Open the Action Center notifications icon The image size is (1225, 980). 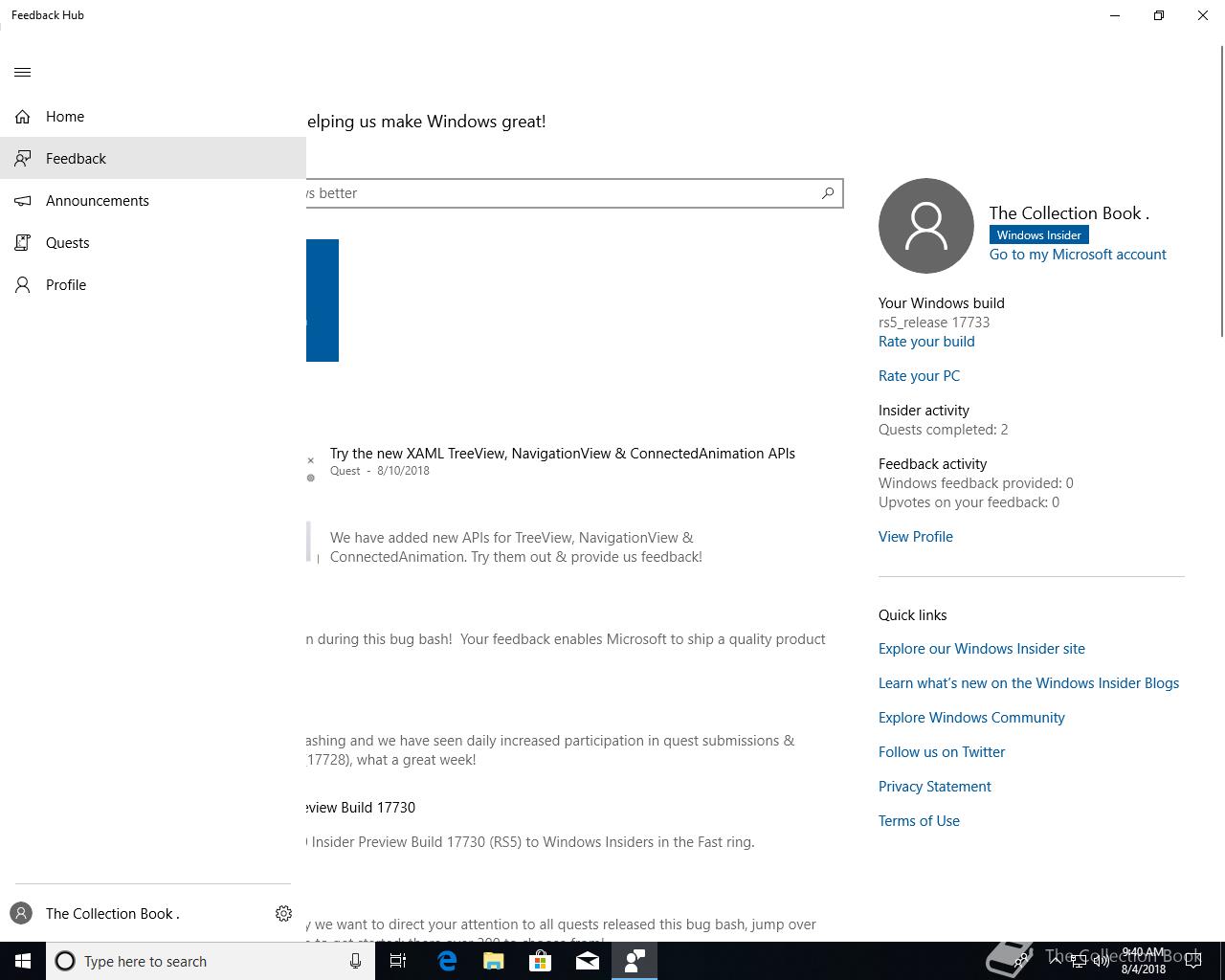(1193, 961)
